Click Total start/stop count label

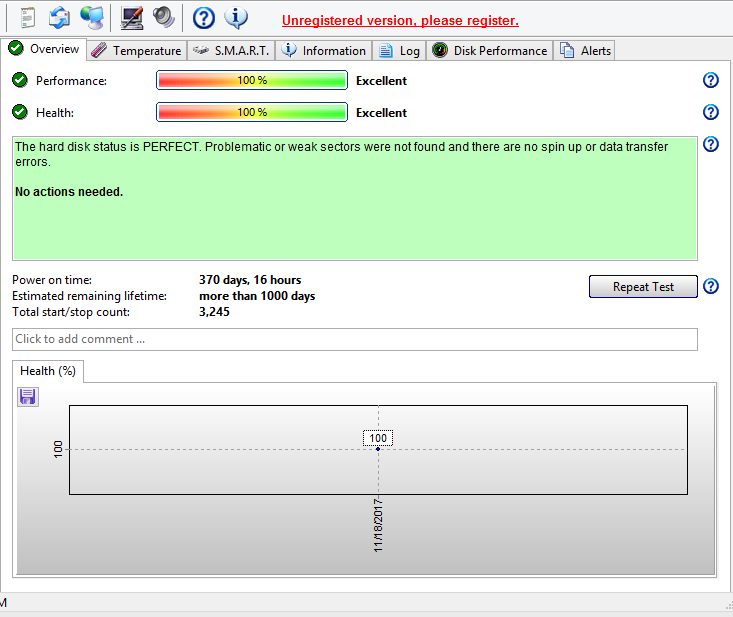pyautogui.click(x=71, y=312)
